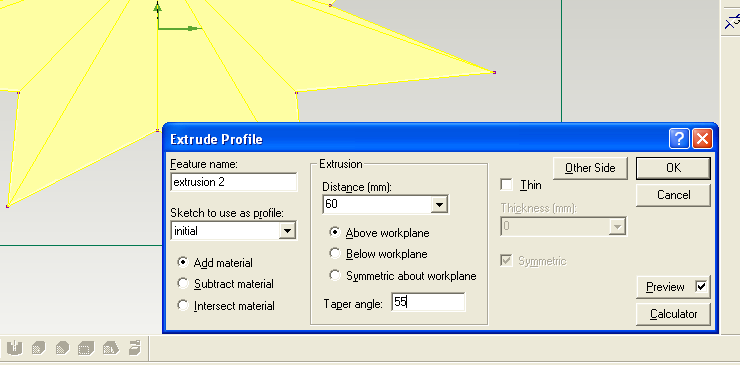
Task: Click the draft-faces solid icon with angled side
Action: (110, 348)
